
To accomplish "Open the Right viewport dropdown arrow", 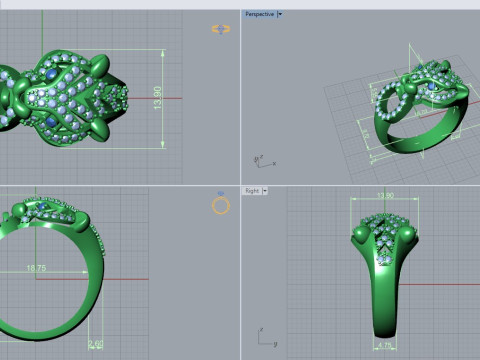I will (265, 191).
